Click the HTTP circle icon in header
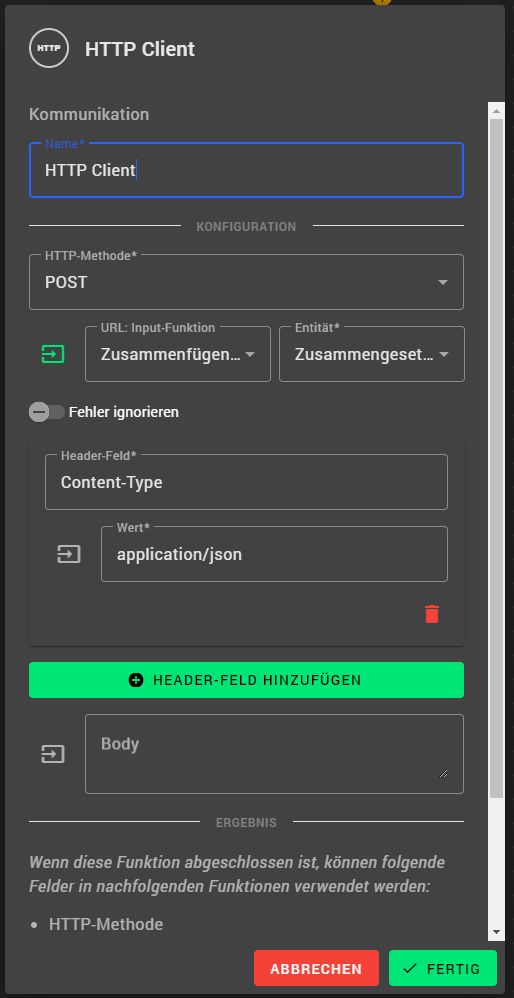The height and width of the screenshot is (998, 514). (49, 48)
